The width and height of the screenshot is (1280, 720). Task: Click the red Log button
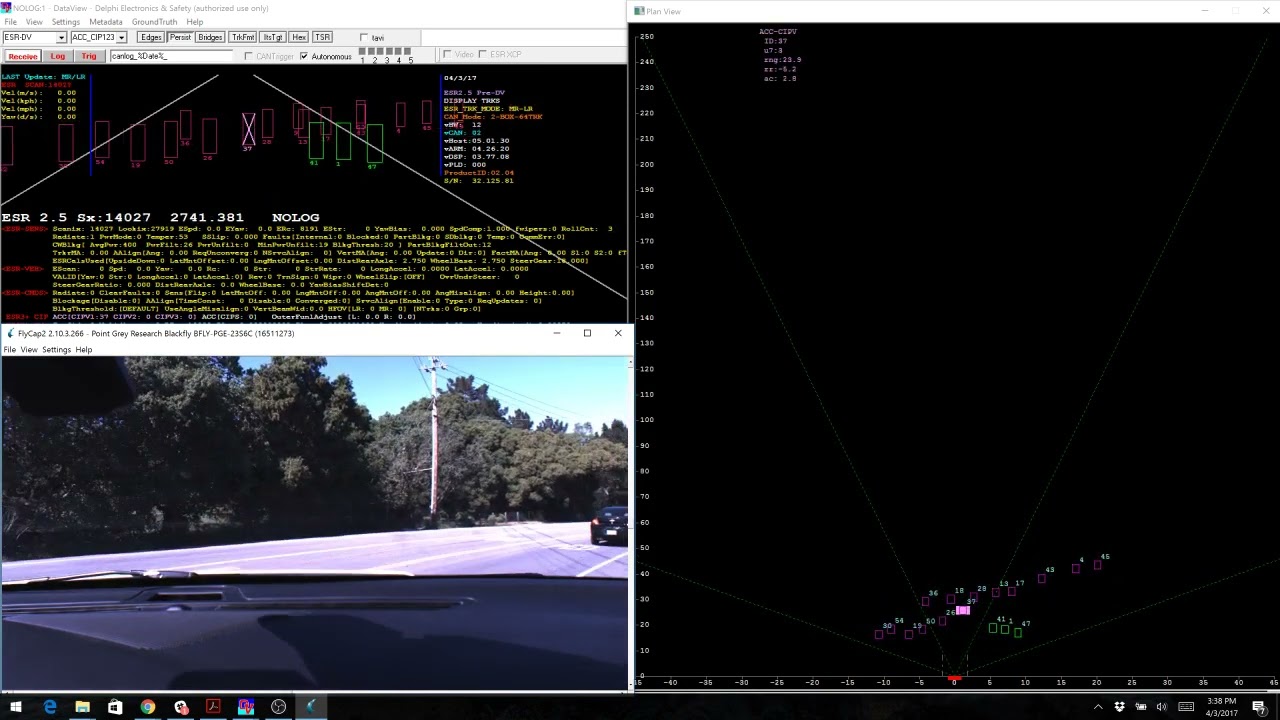(58, 56)
